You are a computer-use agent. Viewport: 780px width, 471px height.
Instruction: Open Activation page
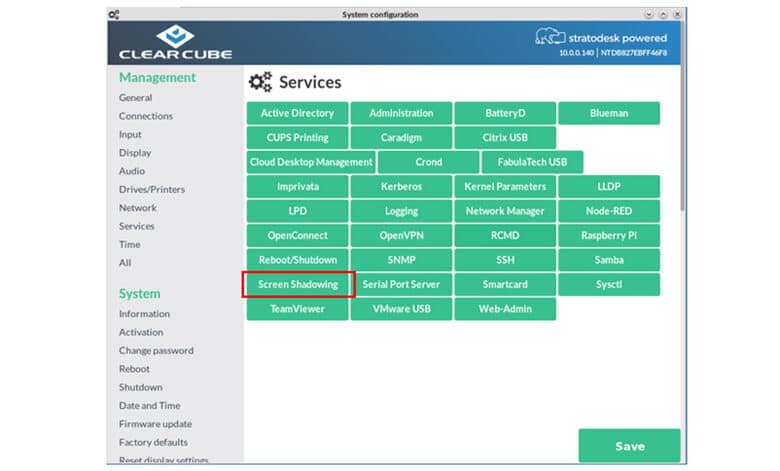pyautogui.click(x=141, y=332)
